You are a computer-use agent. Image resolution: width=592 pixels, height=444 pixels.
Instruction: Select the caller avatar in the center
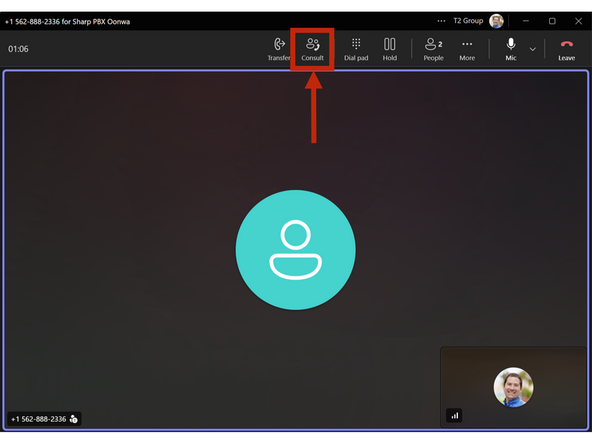296,250
